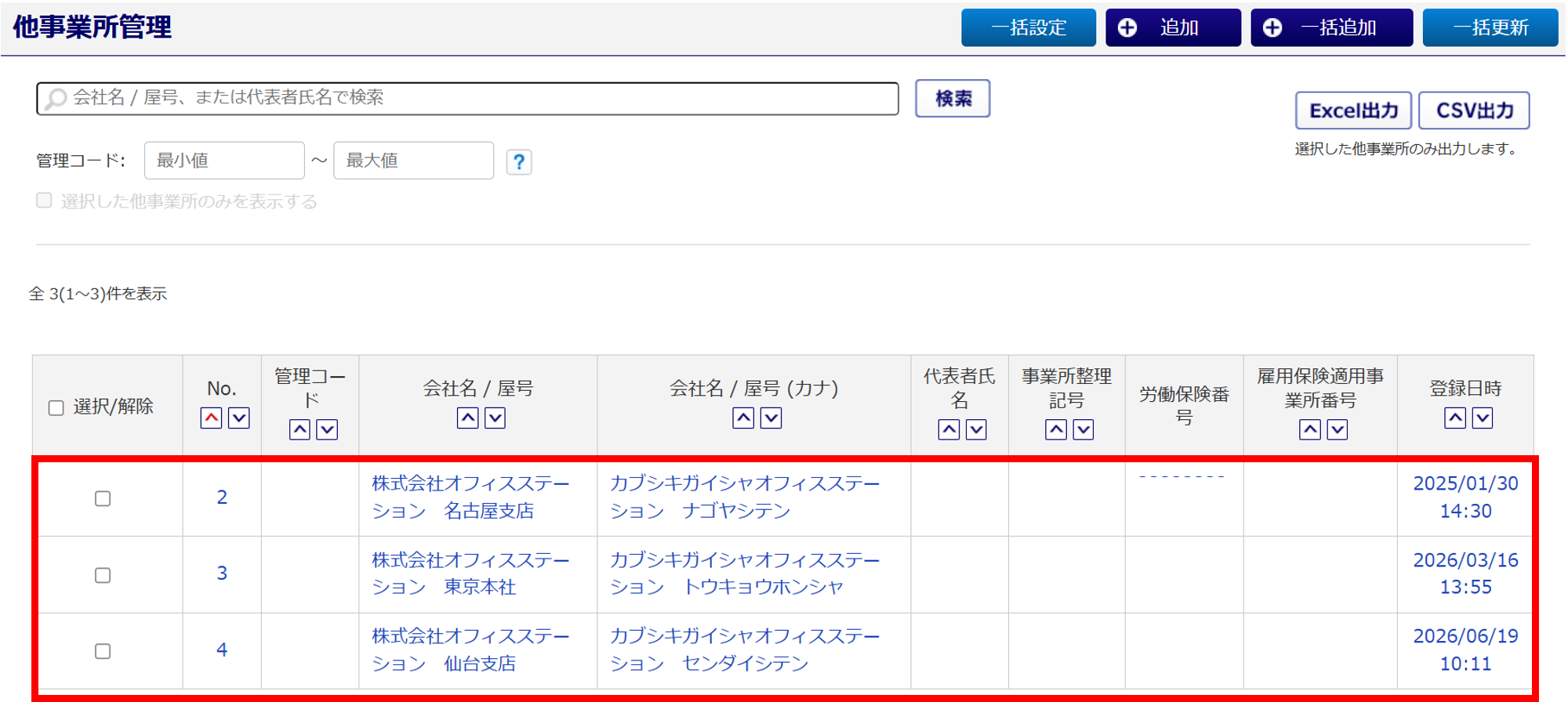Click the 全 3(1～3)件を表示 count text
1568x702 pixels.
coord(98,294)
